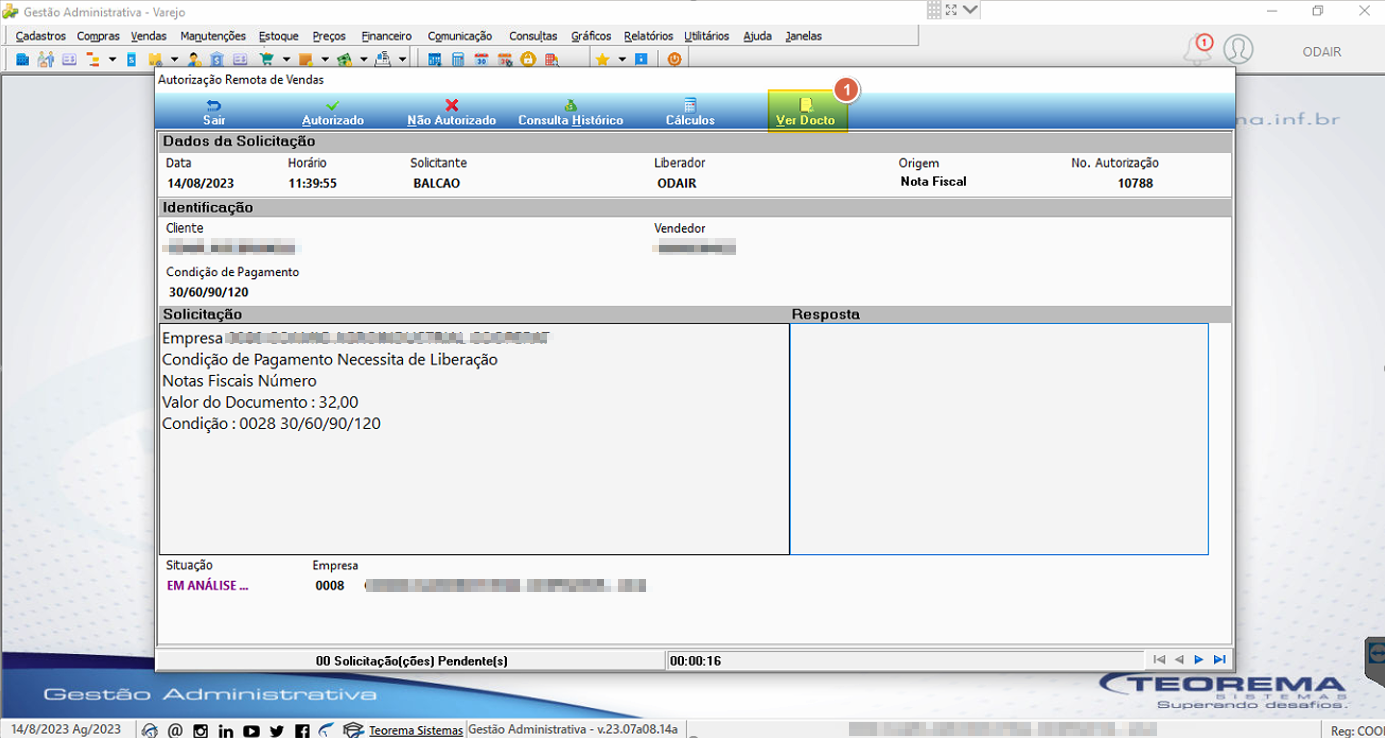Expand the dropdown arrow beside the shopping cart

pos(286,59)
